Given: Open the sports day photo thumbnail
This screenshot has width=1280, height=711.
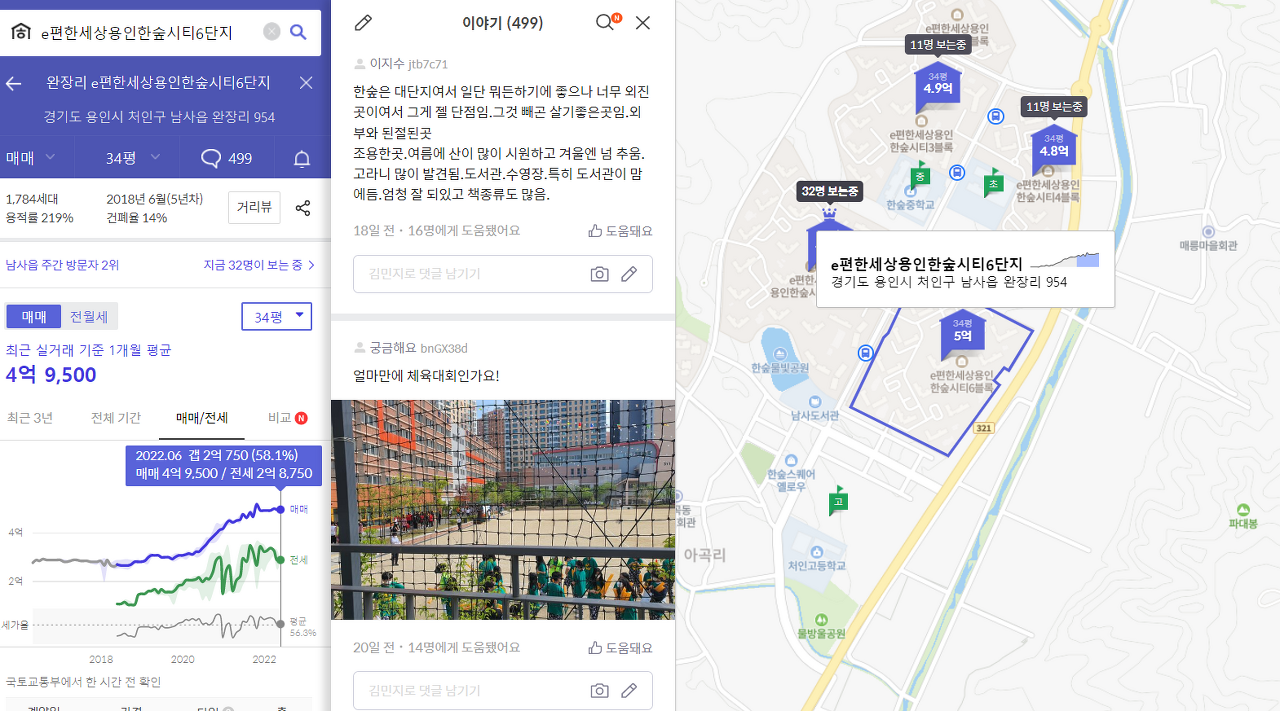Looking at the screenshot, I should pos(503,510).
